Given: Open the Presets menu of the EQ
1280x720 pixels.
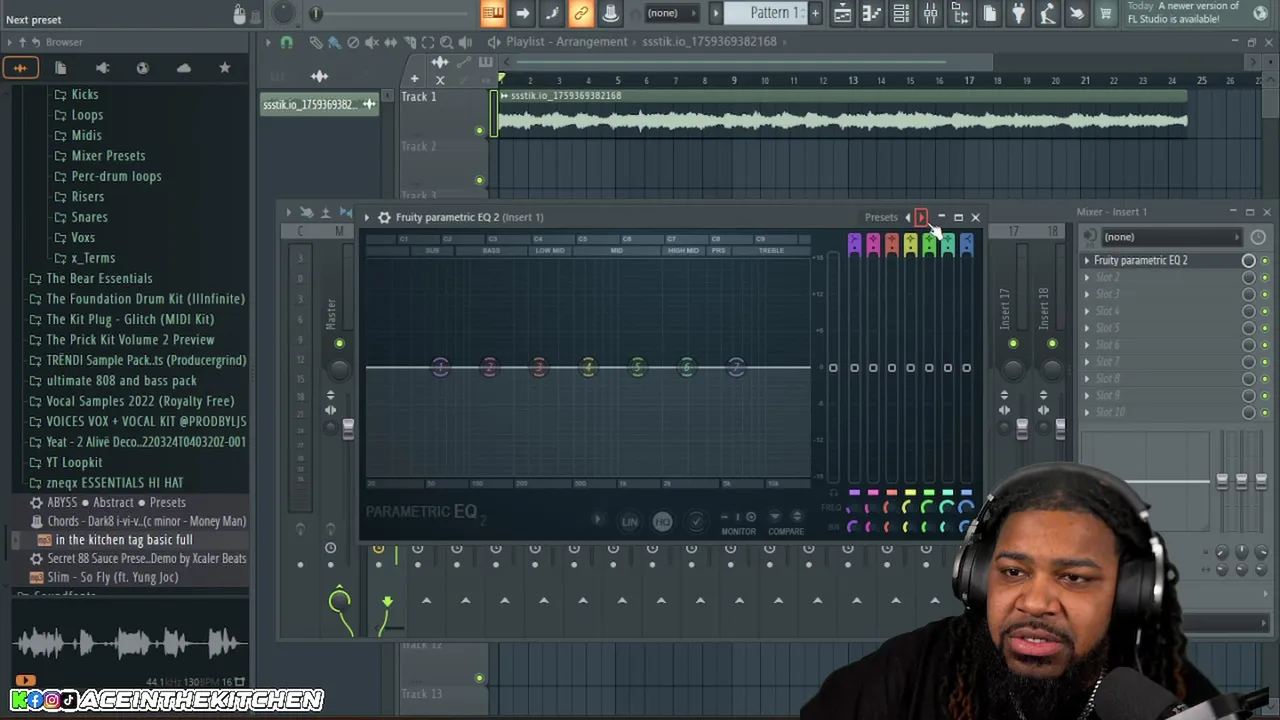Looking at the screenshot, I should point(881,217).
